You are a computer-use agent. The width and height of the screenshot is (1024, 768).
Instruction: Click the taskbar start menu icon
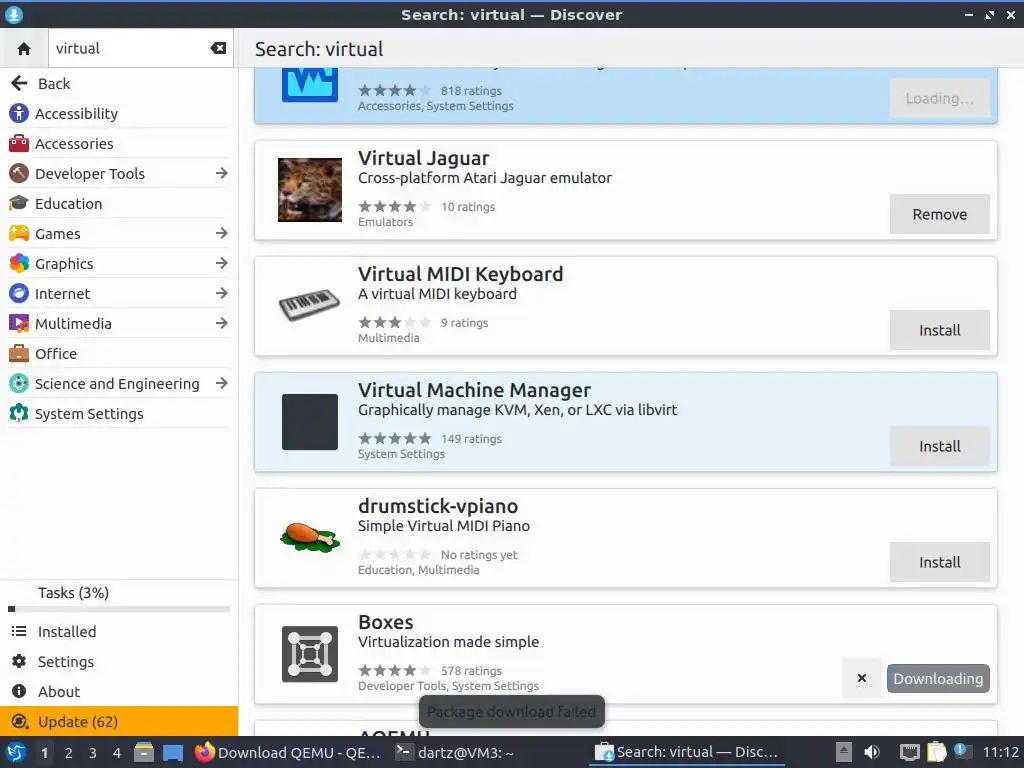click(x=15, y=752)
